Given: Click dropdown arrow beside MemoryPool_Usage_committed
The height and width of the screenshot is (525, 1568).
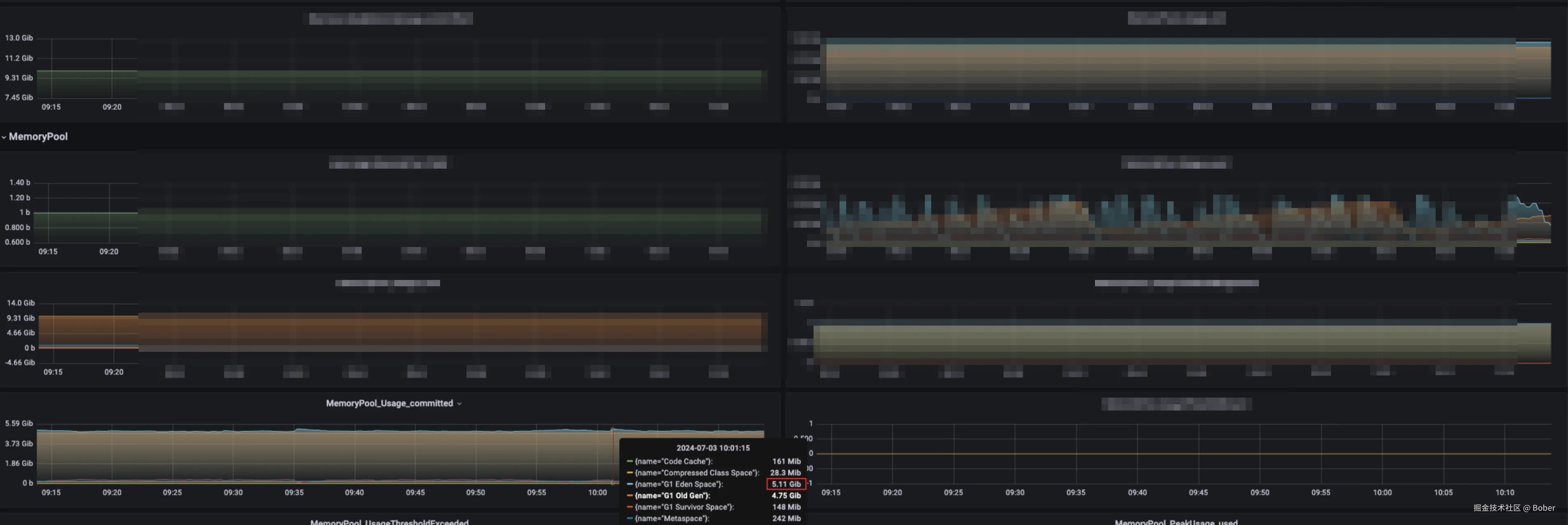Looking at the screenshot, I should pyautogui.click(x=459, y=404).
